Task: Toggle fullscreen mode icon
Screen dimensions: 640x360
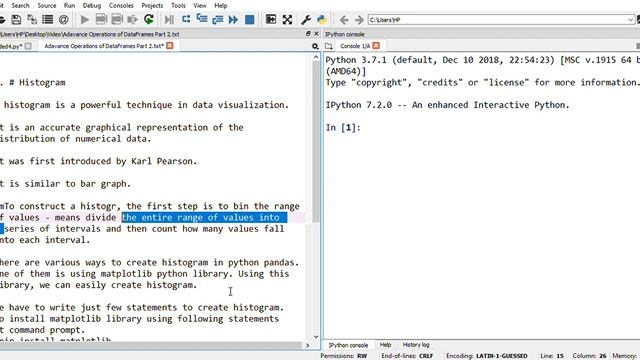Action: (287, 19)
